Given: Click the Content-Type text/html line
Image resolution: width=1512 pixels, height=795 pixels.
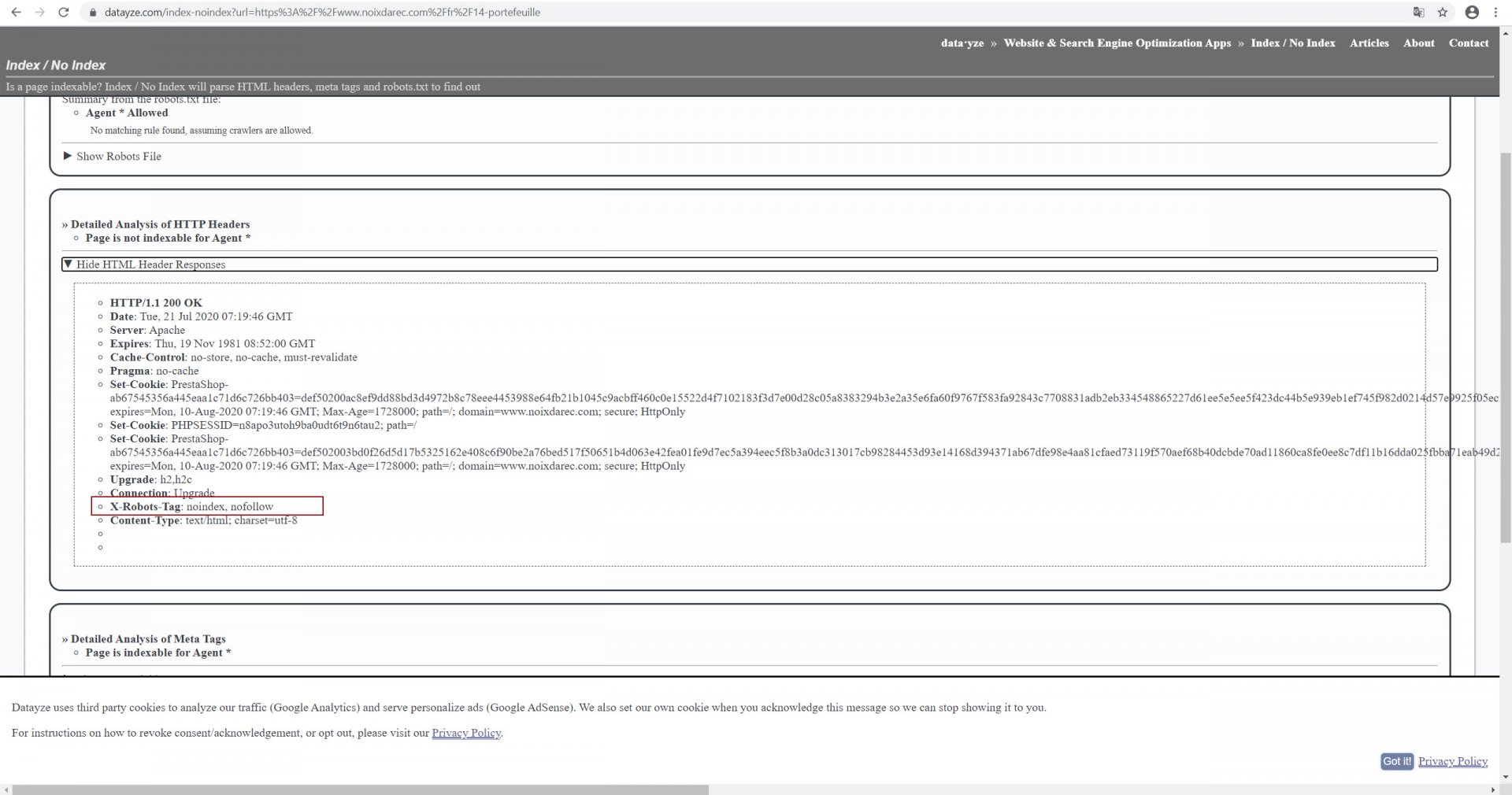Looking at the screenshot, I should pos(203,520).
